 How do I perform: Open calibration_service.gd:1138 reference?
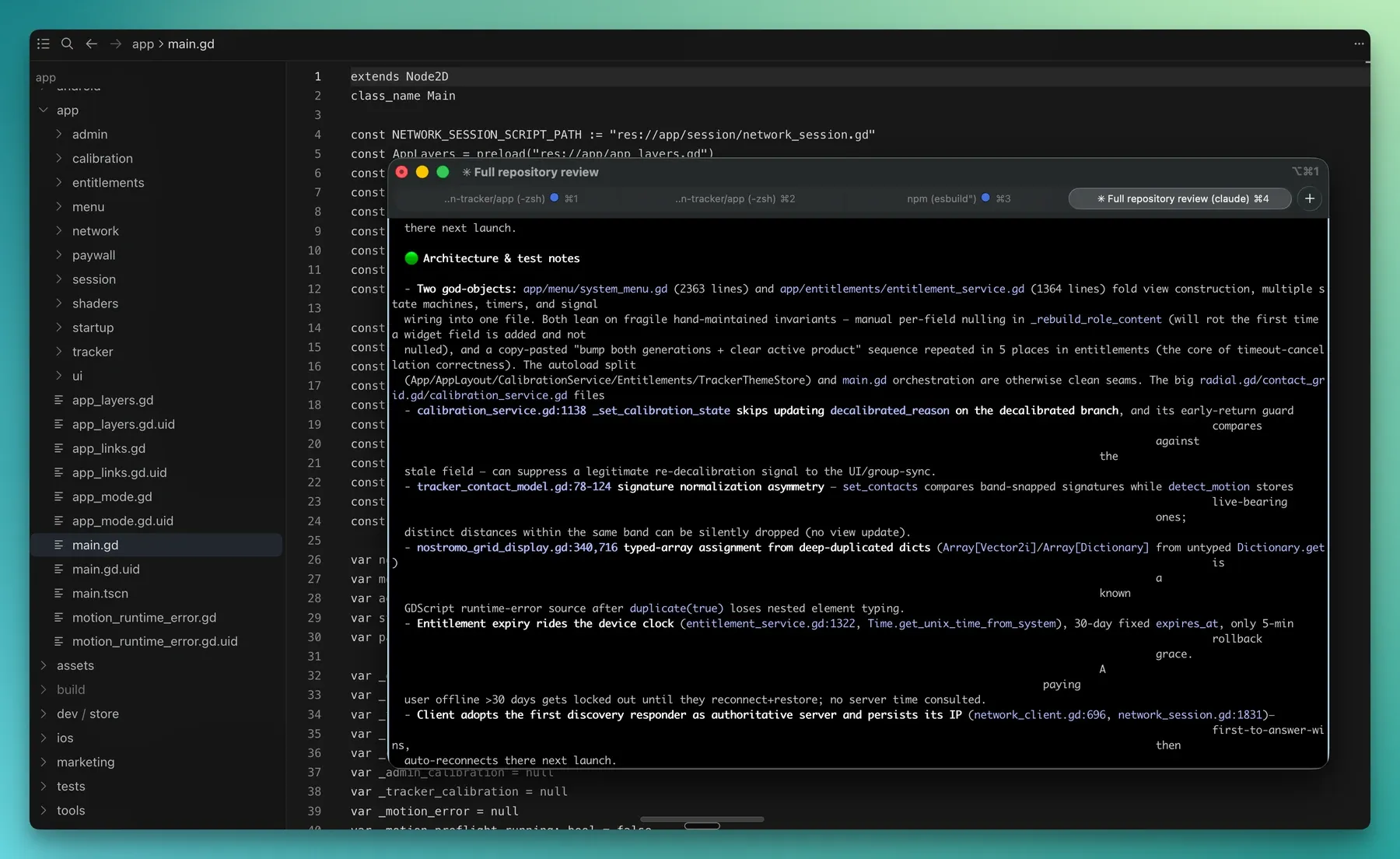[502, 411]
